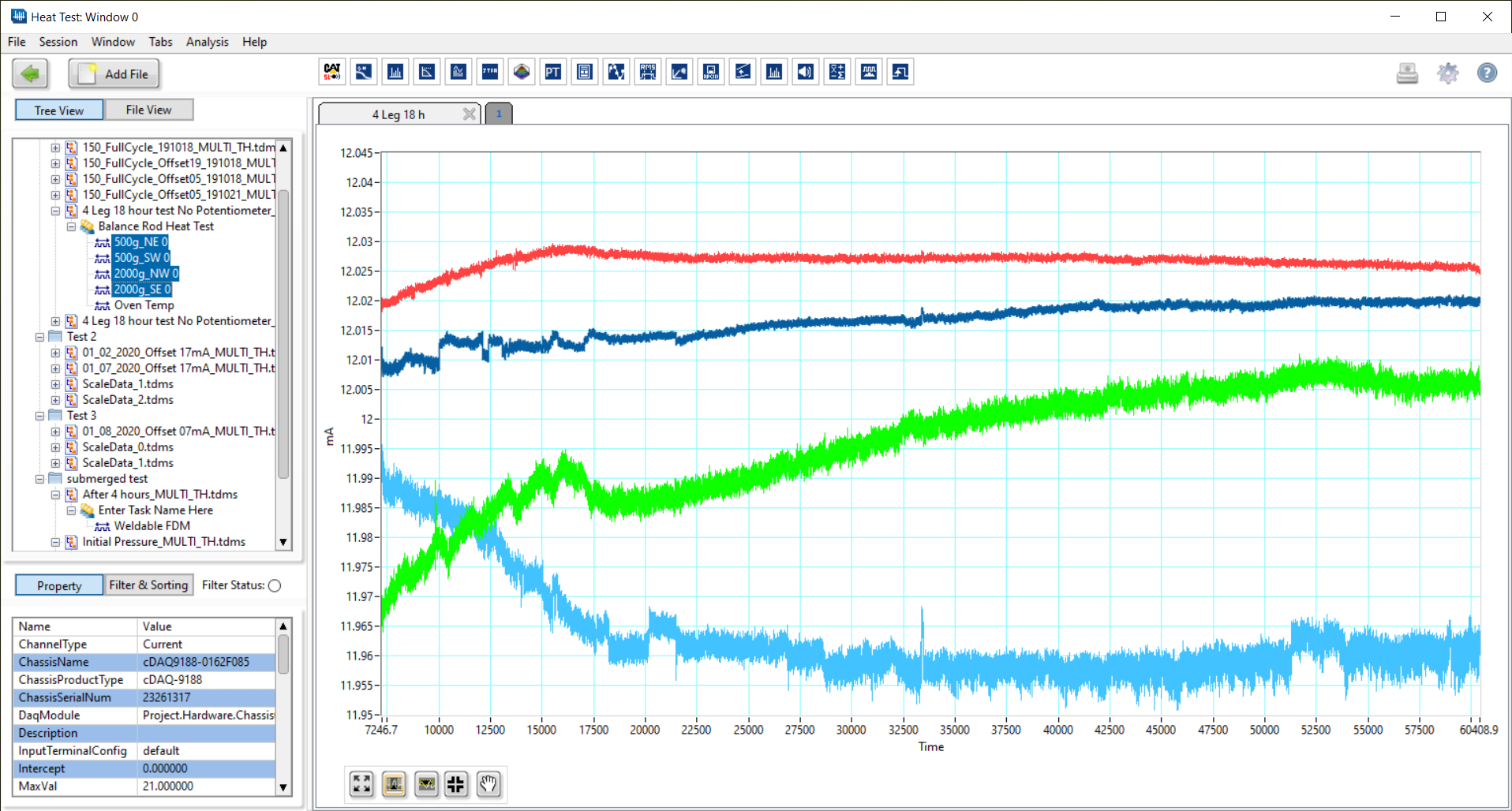Collapse the submerged test folder
The height and width of the screenshot is (811, 1512).
point(39,479)
